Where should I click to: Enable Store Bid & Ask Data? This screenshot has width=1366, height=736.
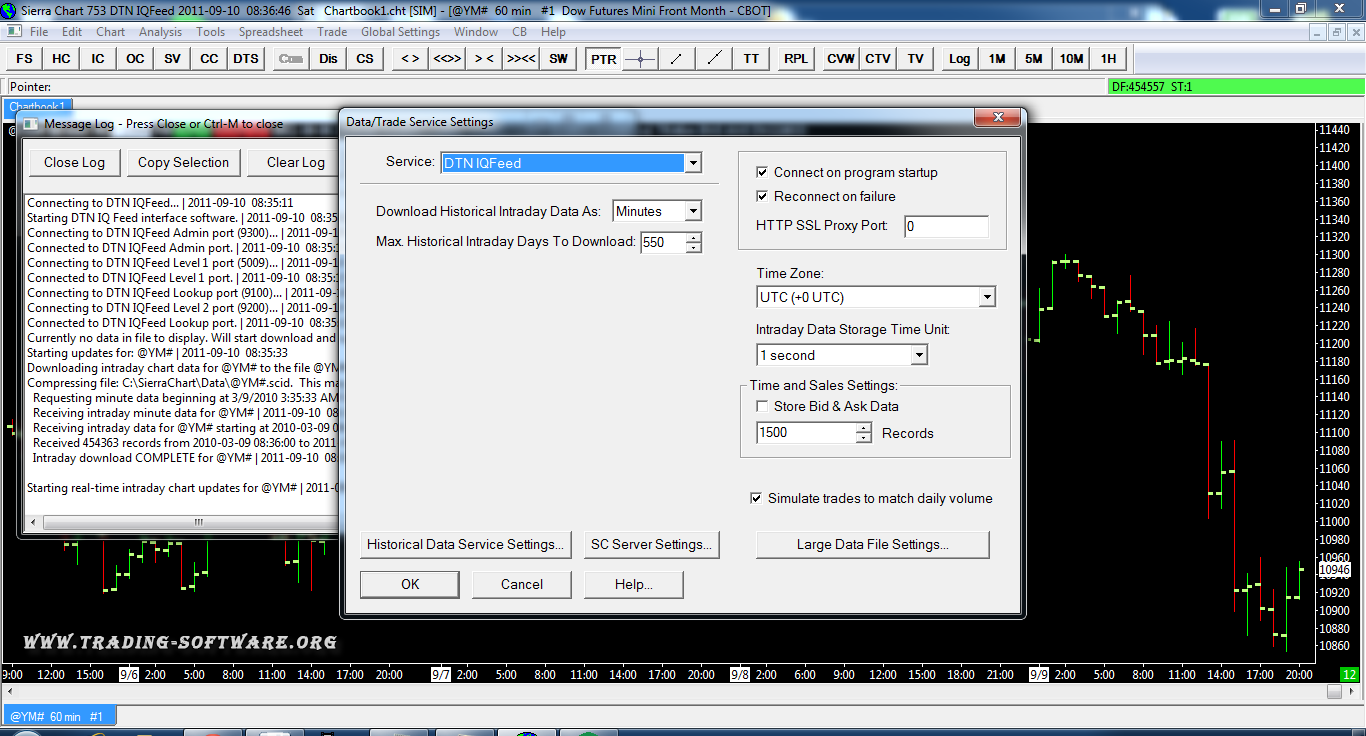763,406
